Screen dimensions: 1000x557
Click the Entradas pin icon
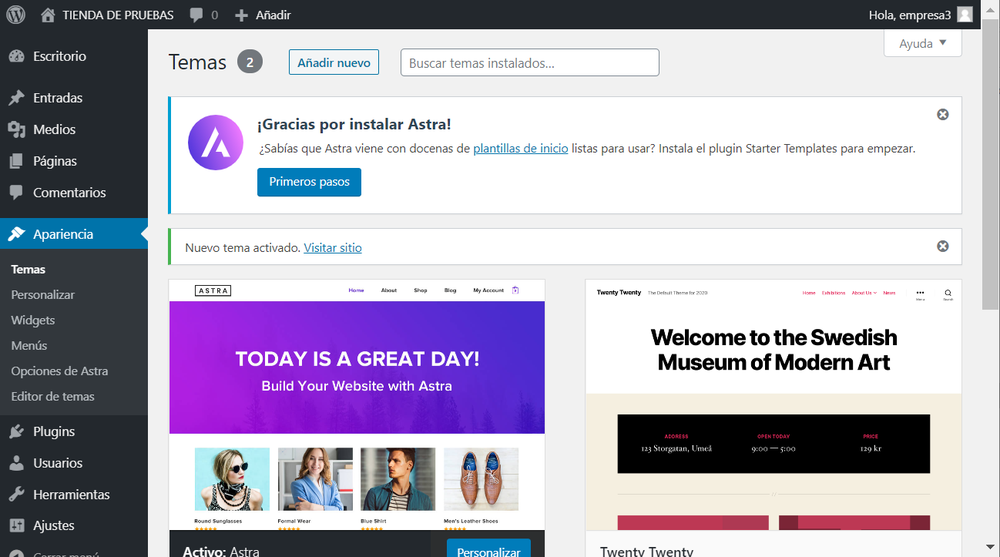17,98
